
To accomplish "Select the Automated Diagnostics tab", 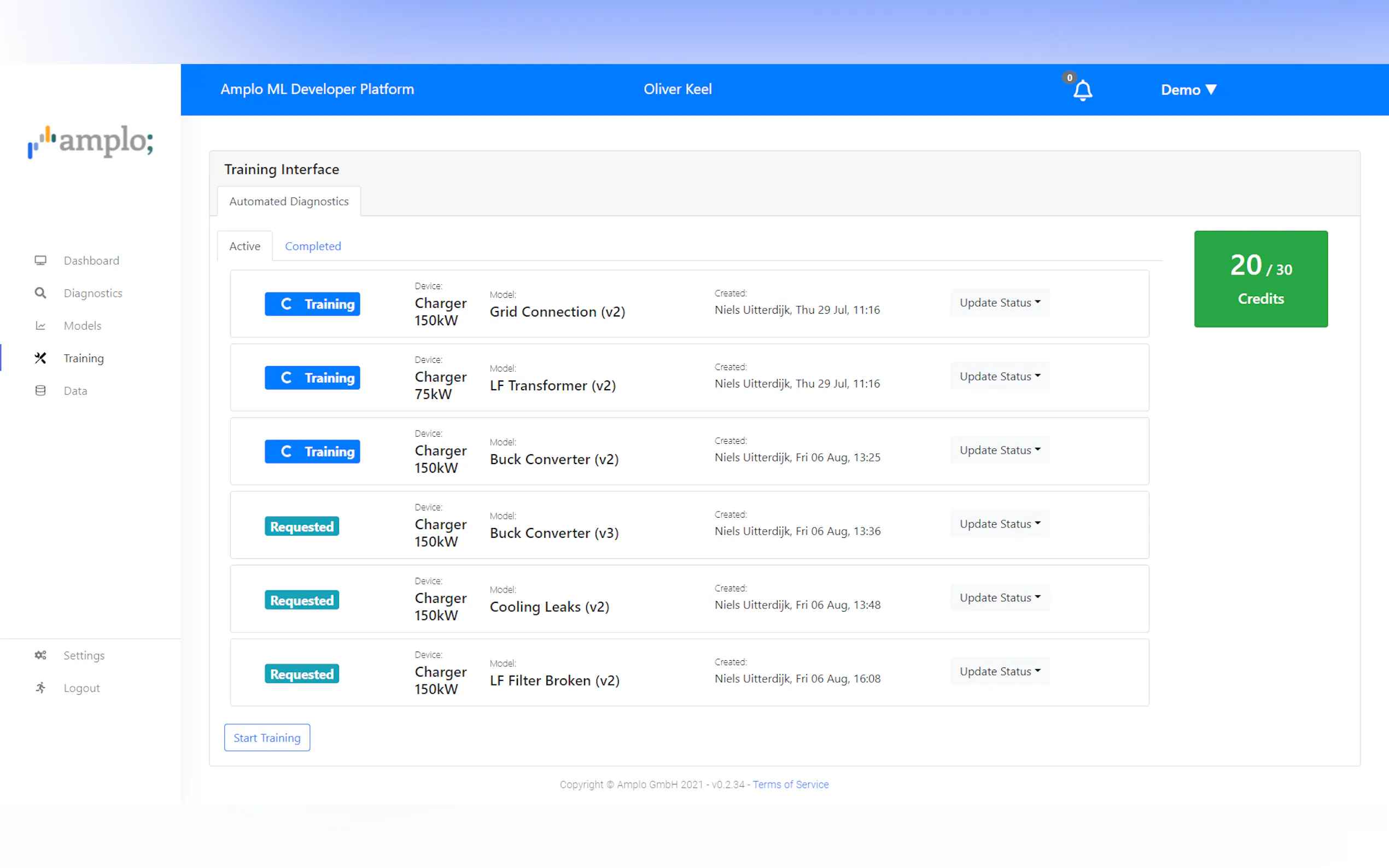I will pyautogui.click(x=289, y=202).
